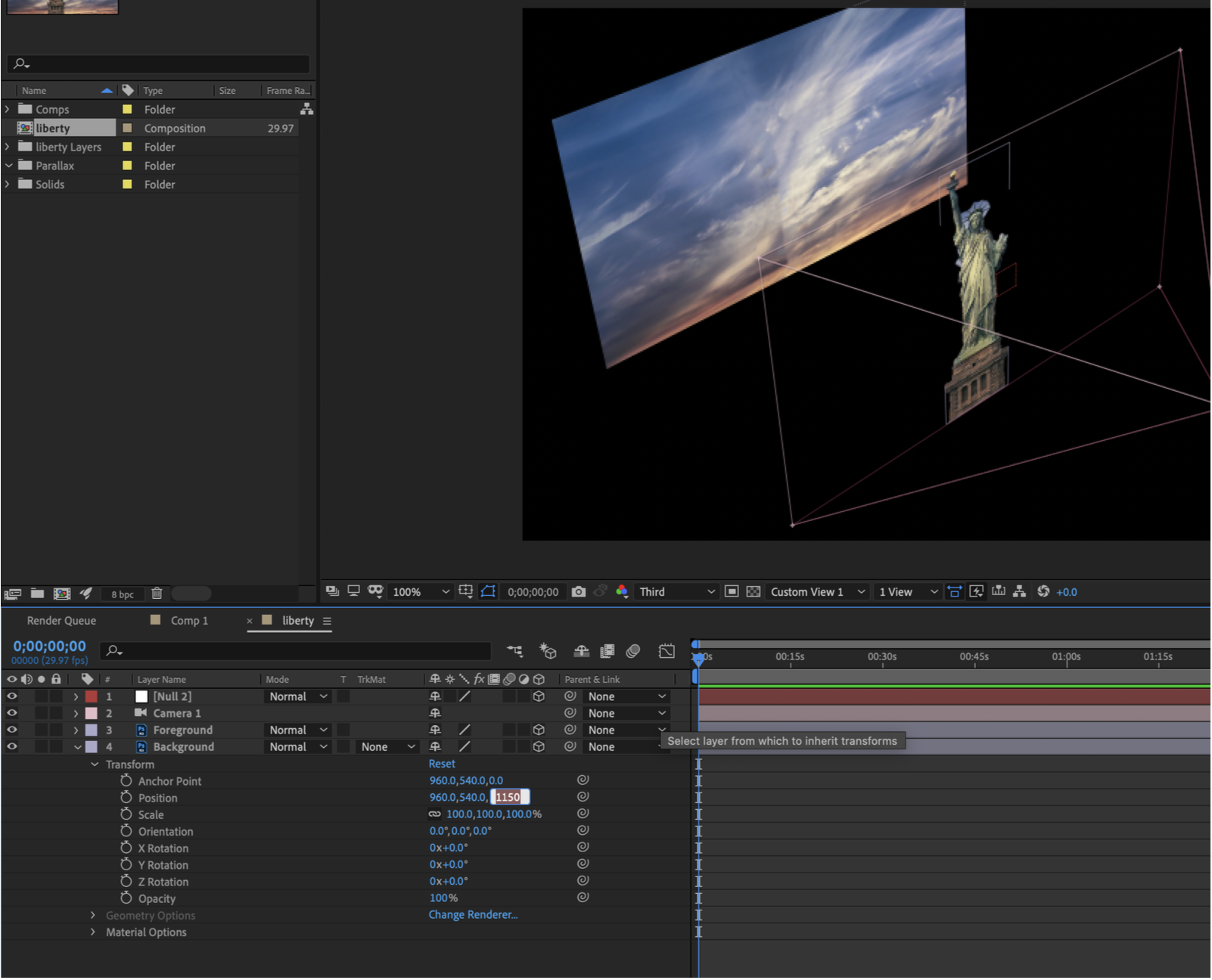Switch to Render Queue tab

pos(61,621)
